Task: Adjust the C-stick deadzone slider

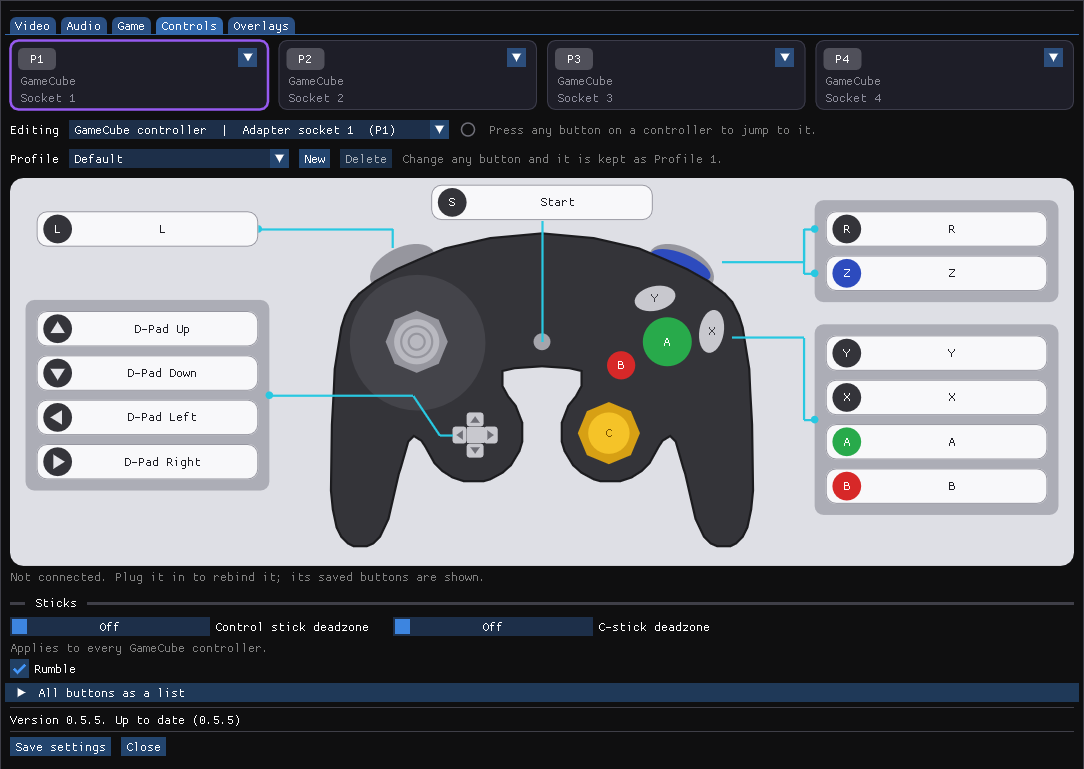Action: click(493, 627)
